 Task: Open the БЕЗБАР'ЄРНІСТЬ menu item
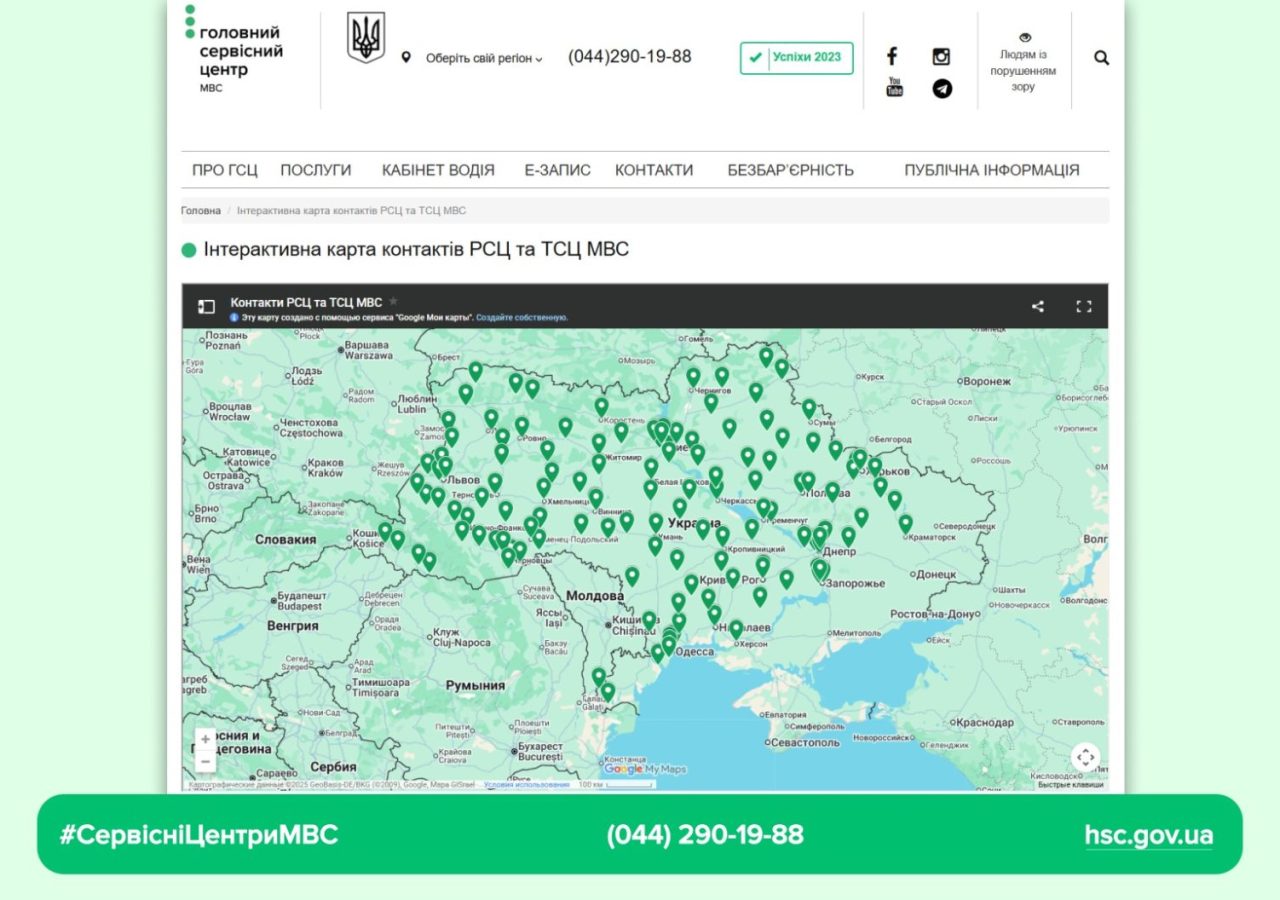coord(791,170)
